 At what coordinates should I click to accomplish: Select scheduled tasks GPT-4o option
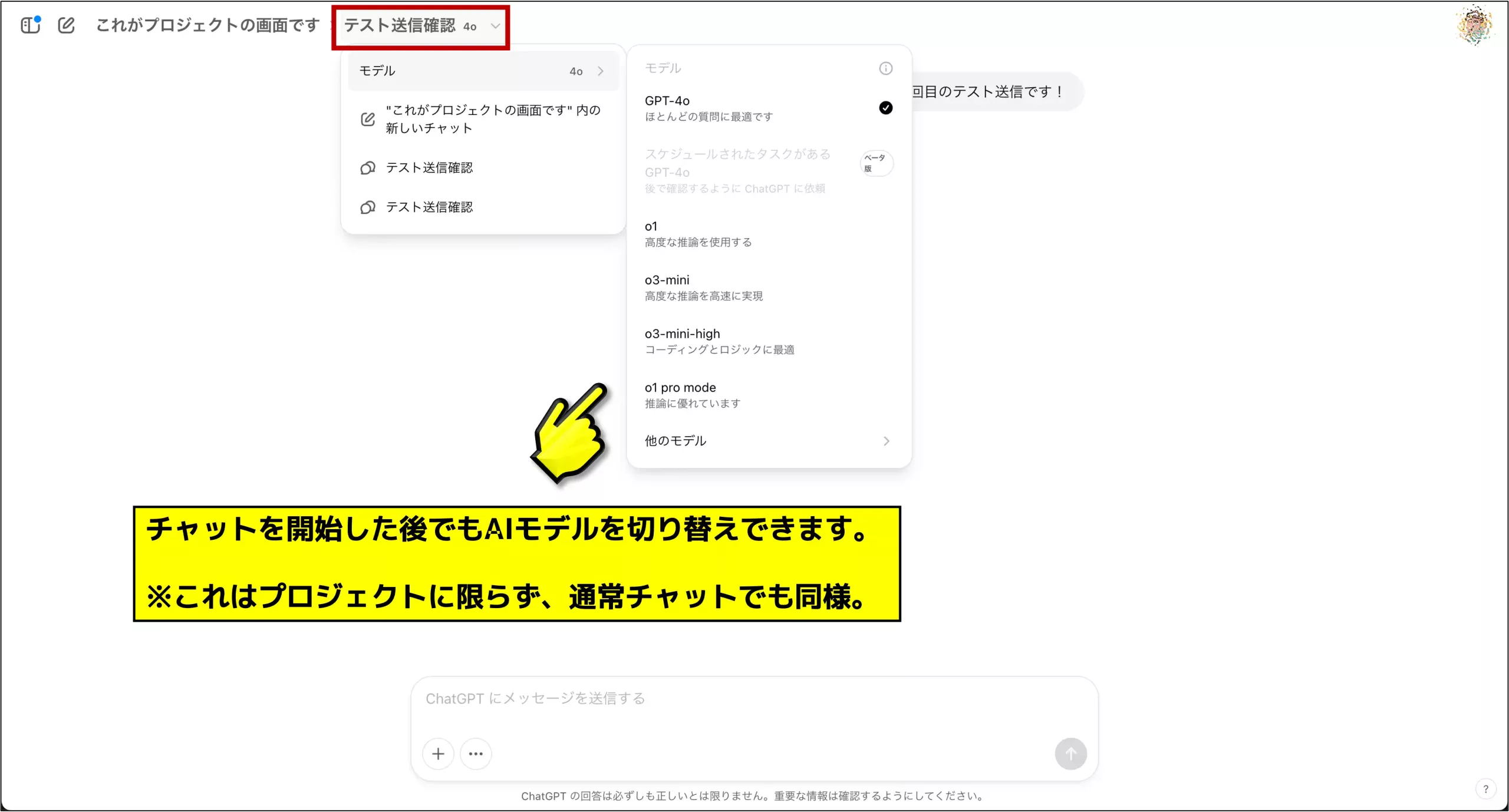click(769, 171)
